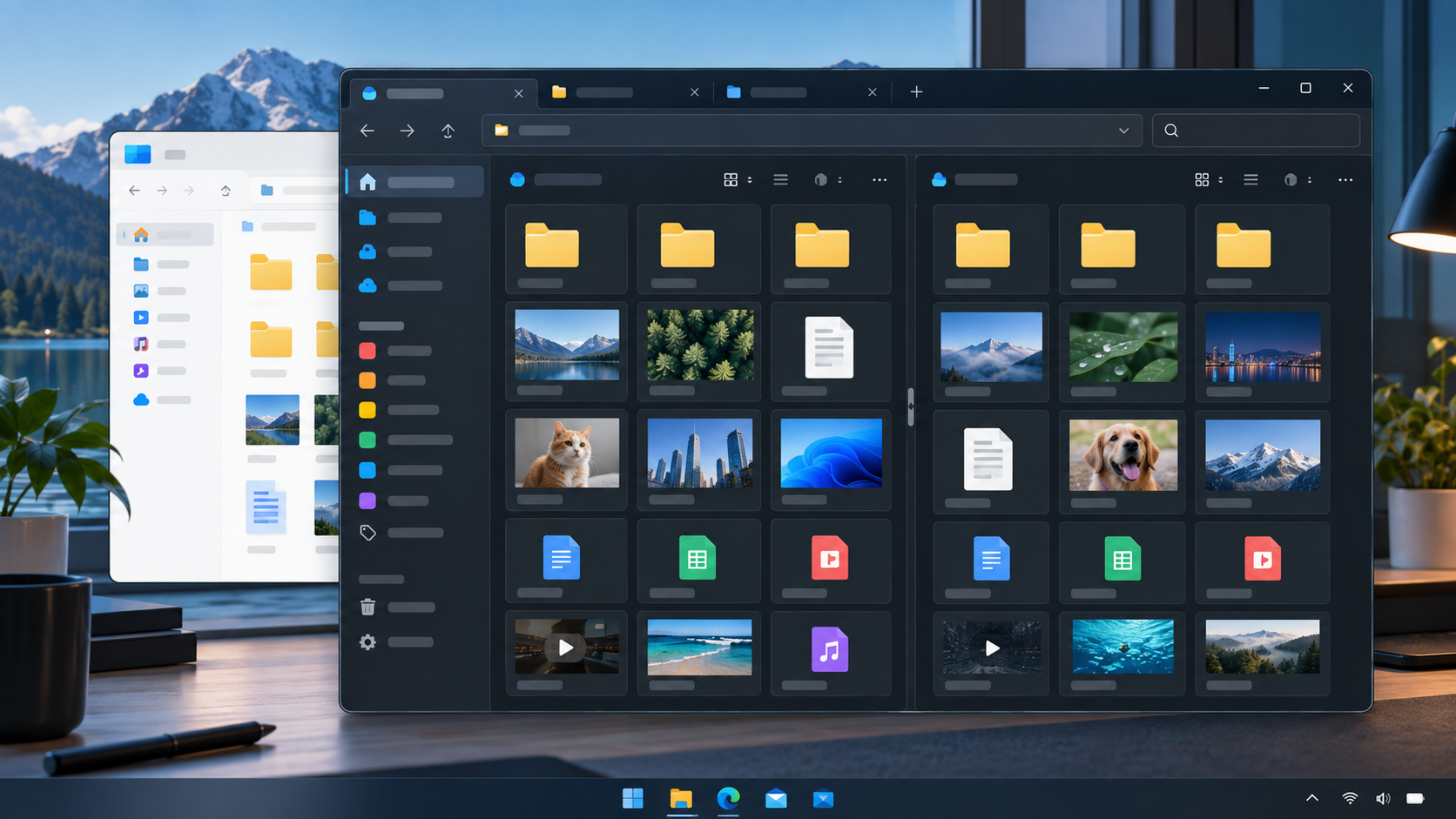
Task: Open the orange cat photo thumbnail
Action: pos(567,453)
